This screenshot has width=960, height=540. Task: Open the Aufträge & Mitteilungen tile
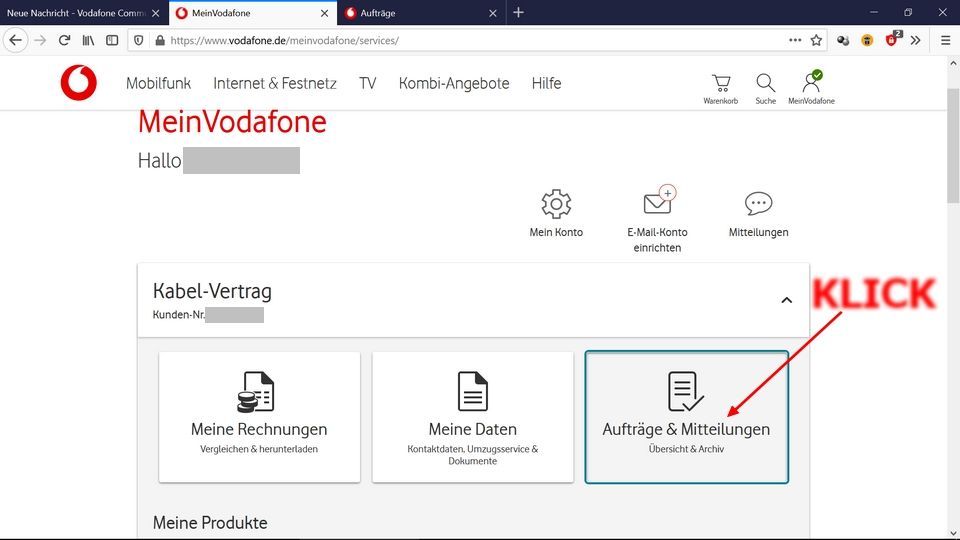tap(686, 417)
